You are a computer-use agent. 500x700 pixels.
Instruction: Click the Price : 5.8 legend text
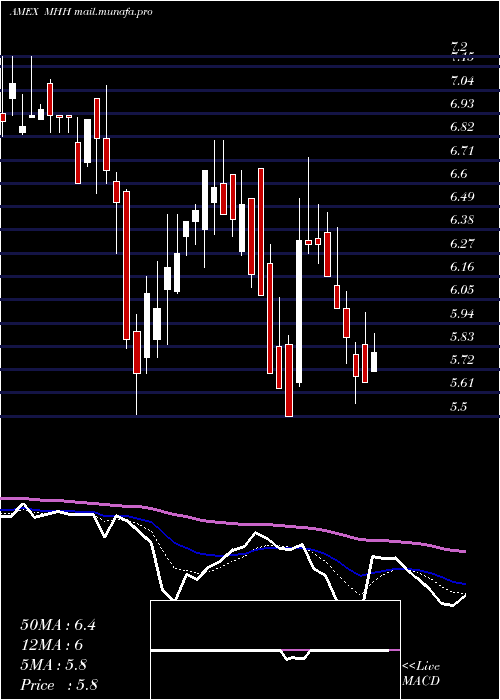tap(59, 685)
